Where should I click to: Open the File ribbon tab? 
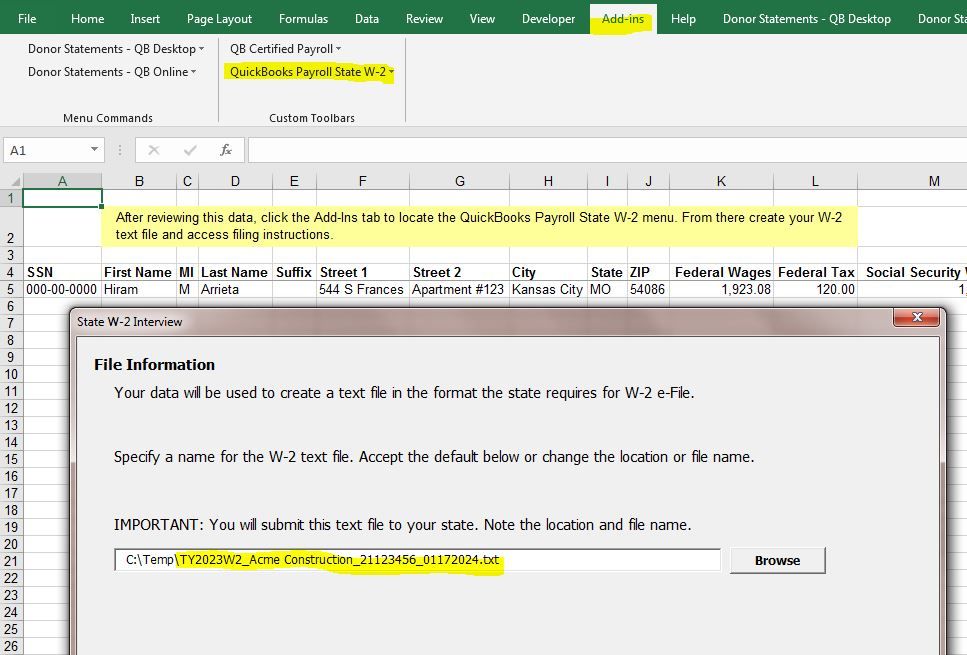tap(27, 19)
